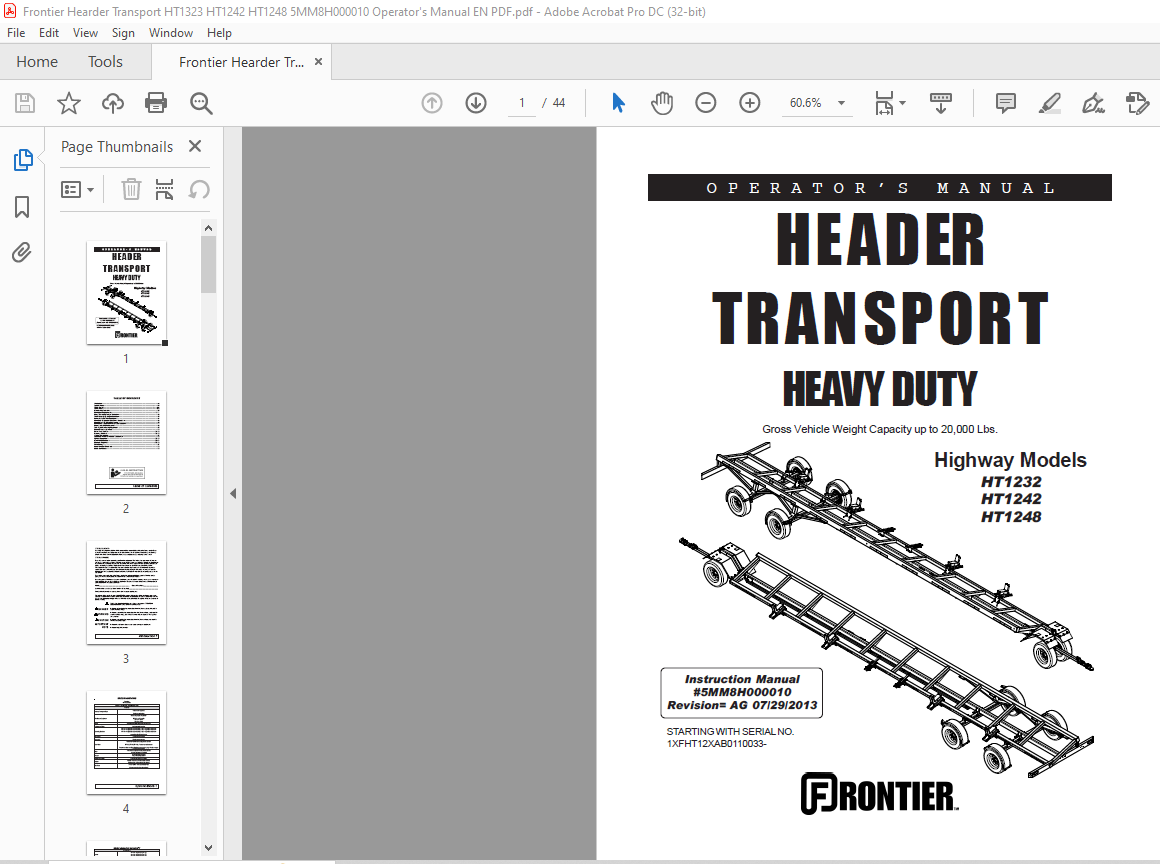Zoom out with minus button
The image size is (1160, 864).
pos(706,103)
